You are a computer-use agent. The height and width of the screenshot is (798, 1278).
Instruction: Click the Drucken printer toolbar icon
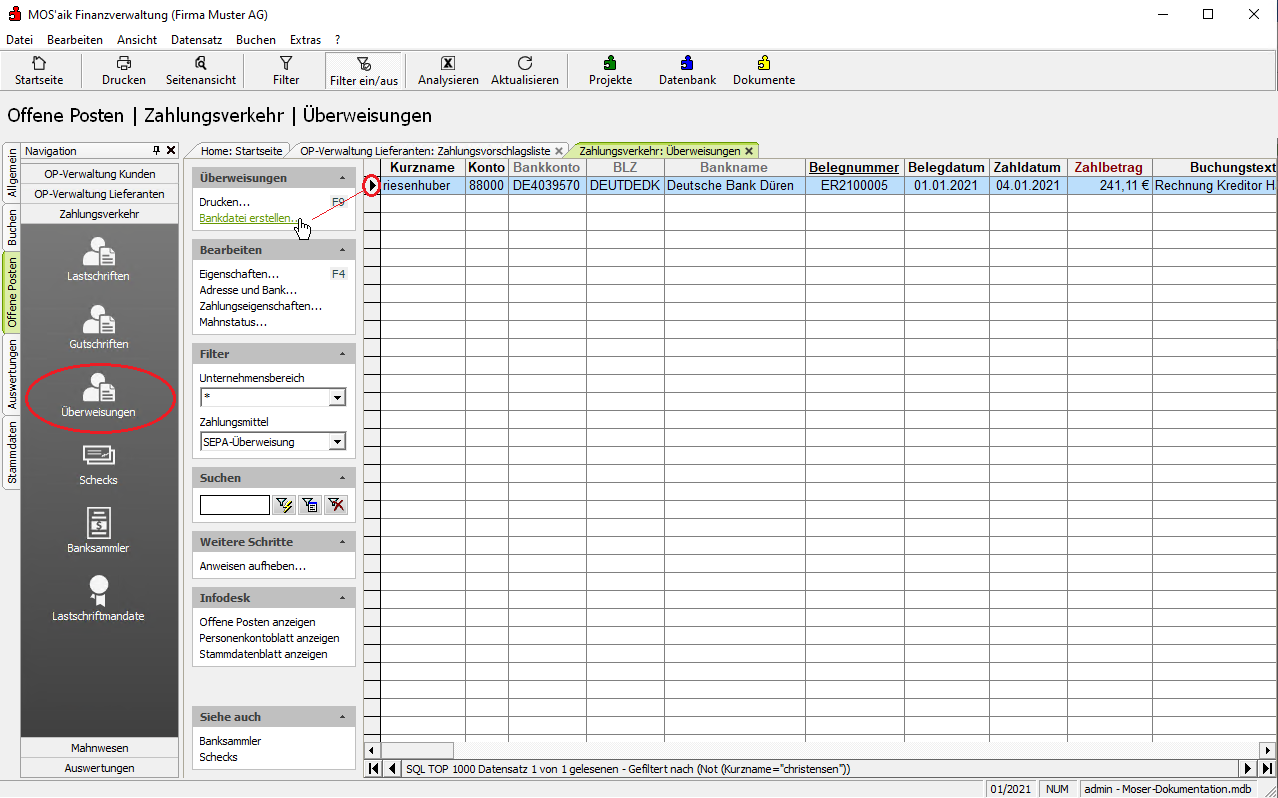click(x=124, y=70)
